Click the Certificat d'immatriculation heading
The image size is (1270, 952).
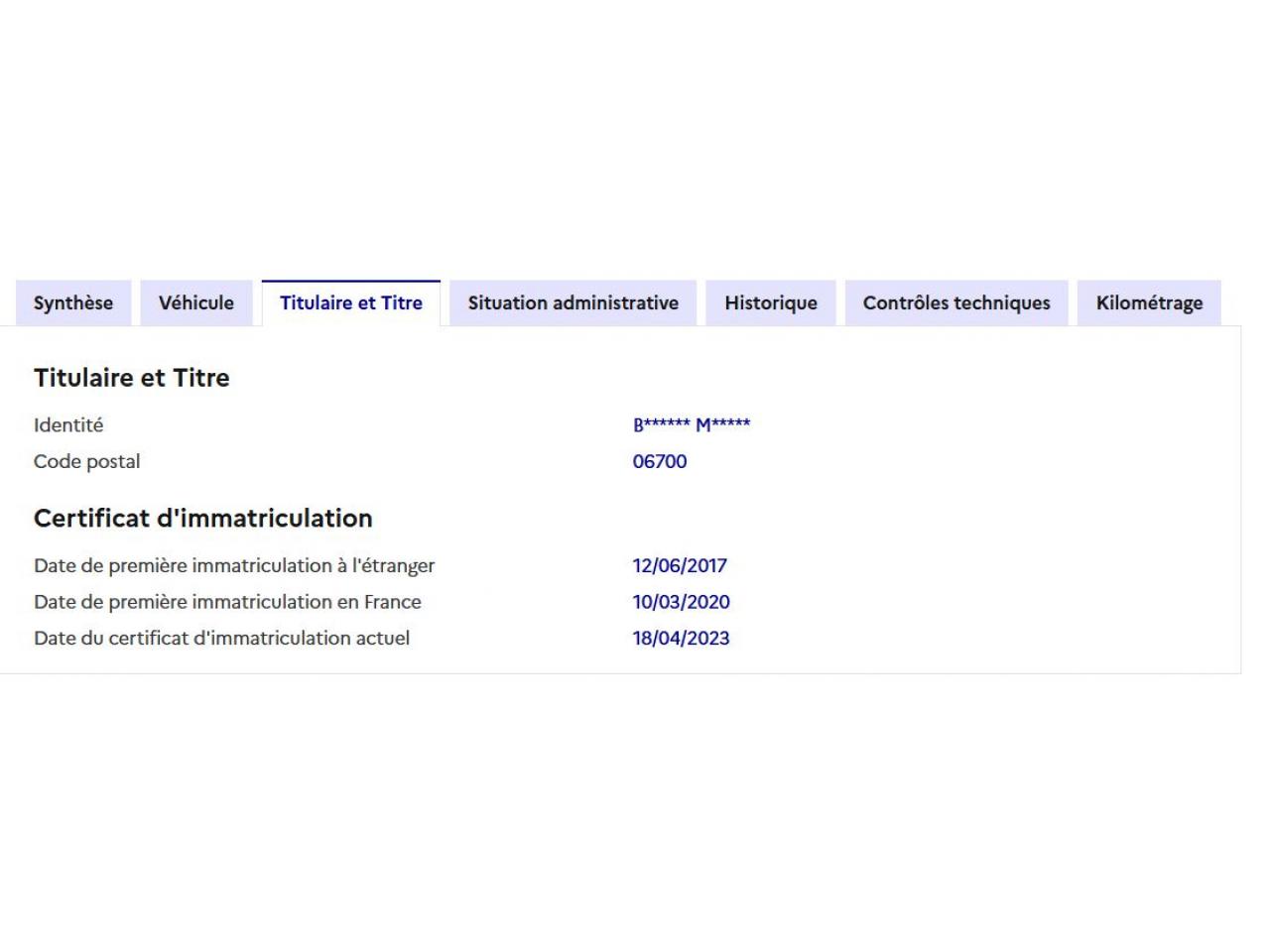[203, 519]
